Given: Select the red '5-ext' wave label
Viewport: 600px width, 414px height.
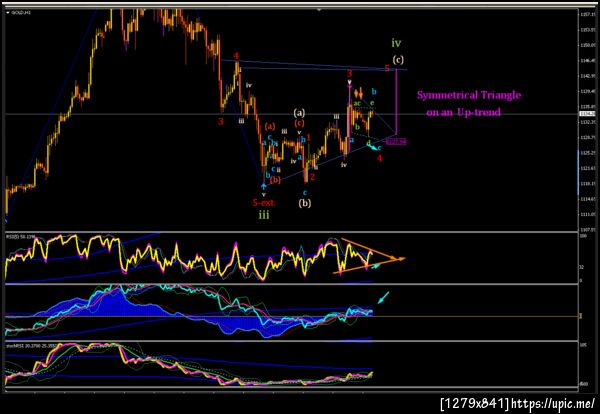Looking at the screenshot, I should (x=263, y=202).
